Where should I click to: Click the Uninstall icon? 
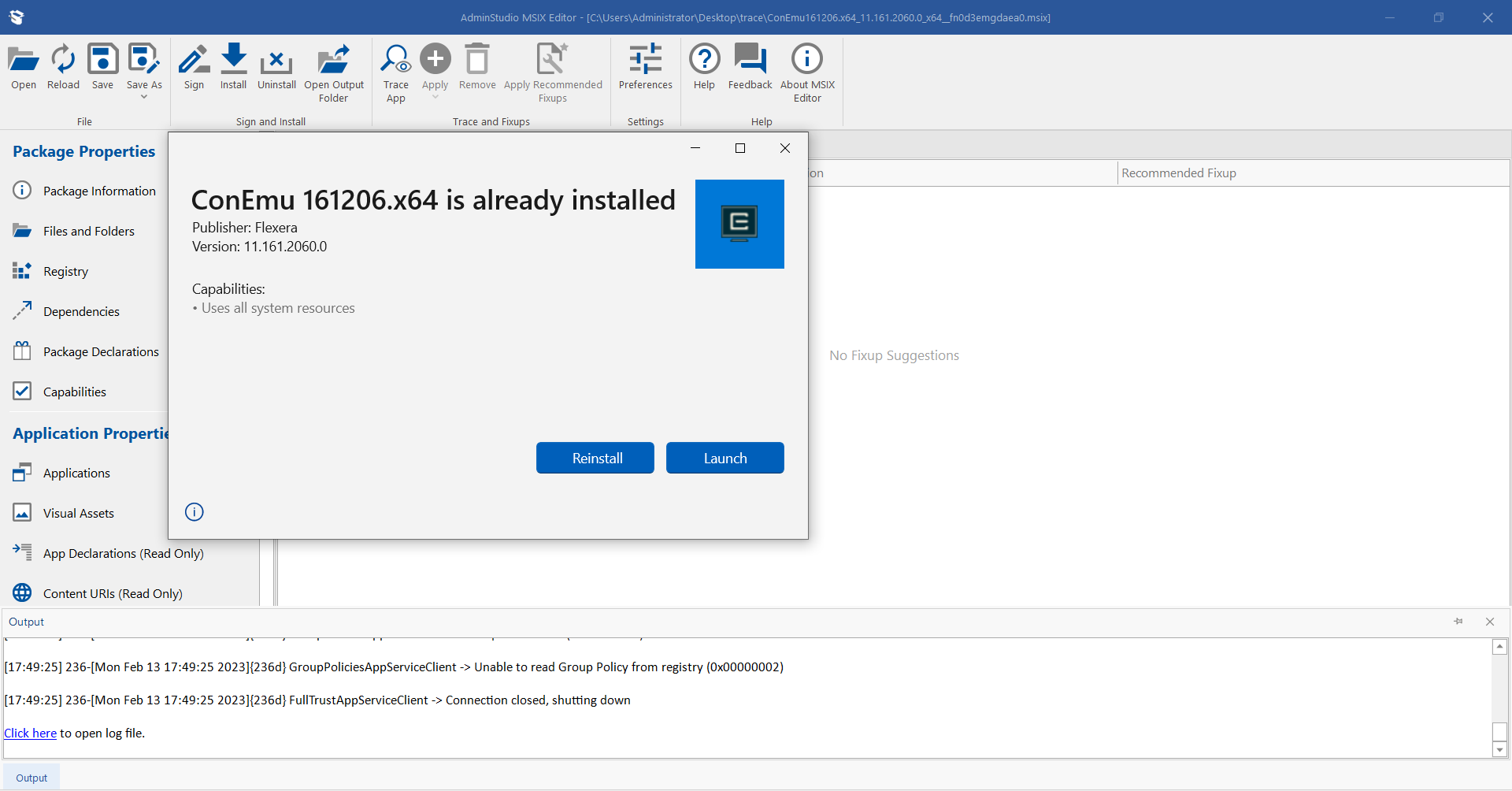tap(276, 61)
